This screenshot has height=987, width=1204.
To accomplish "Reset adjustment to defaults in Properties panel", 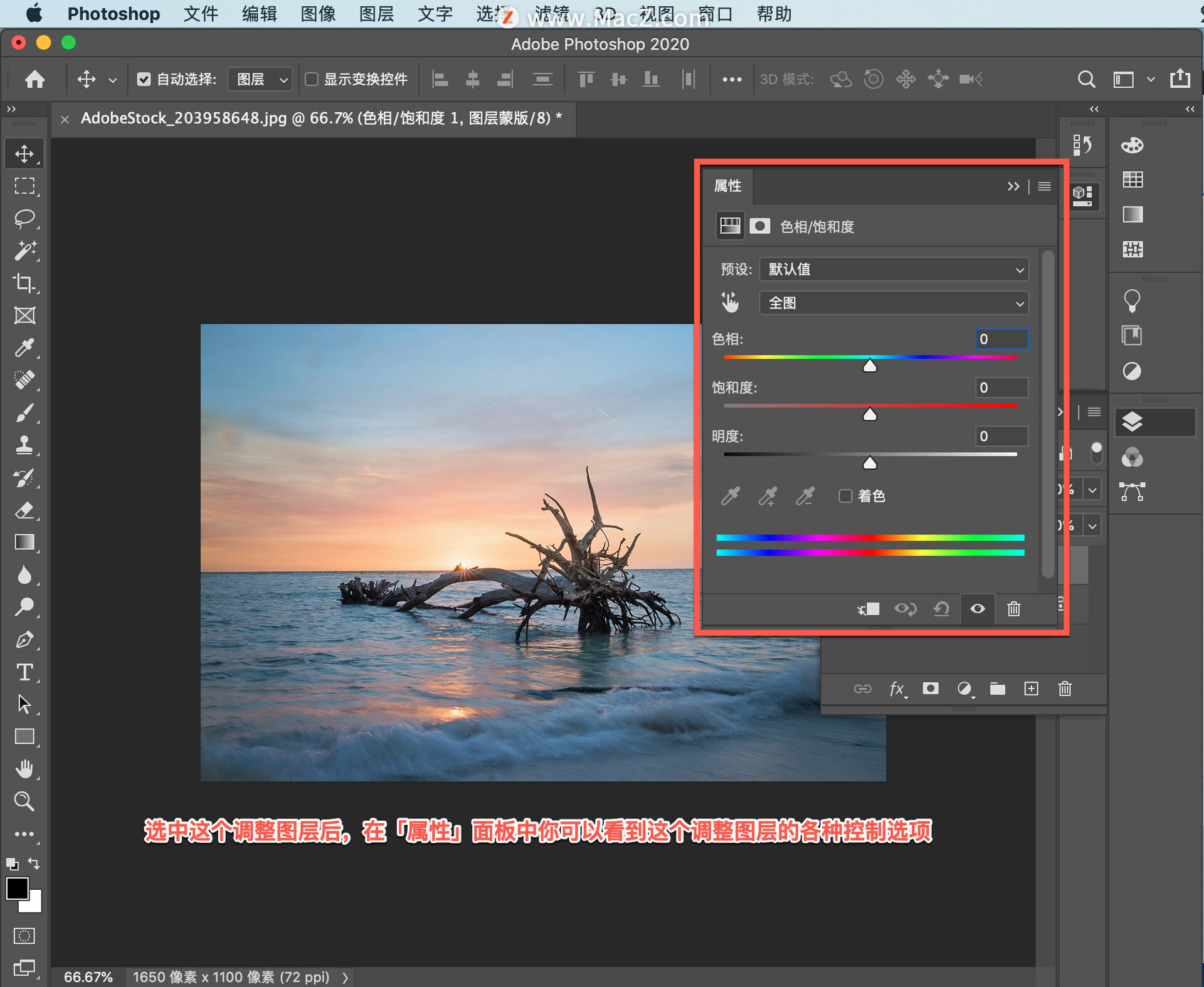I will (x=941, y=609).
